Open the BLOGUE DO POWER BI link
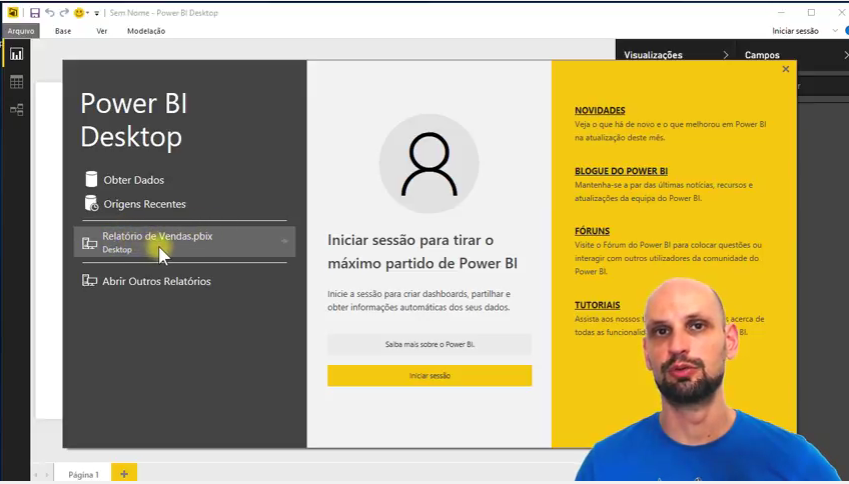Viewport: 849px width, 484px height. point(621,171)
